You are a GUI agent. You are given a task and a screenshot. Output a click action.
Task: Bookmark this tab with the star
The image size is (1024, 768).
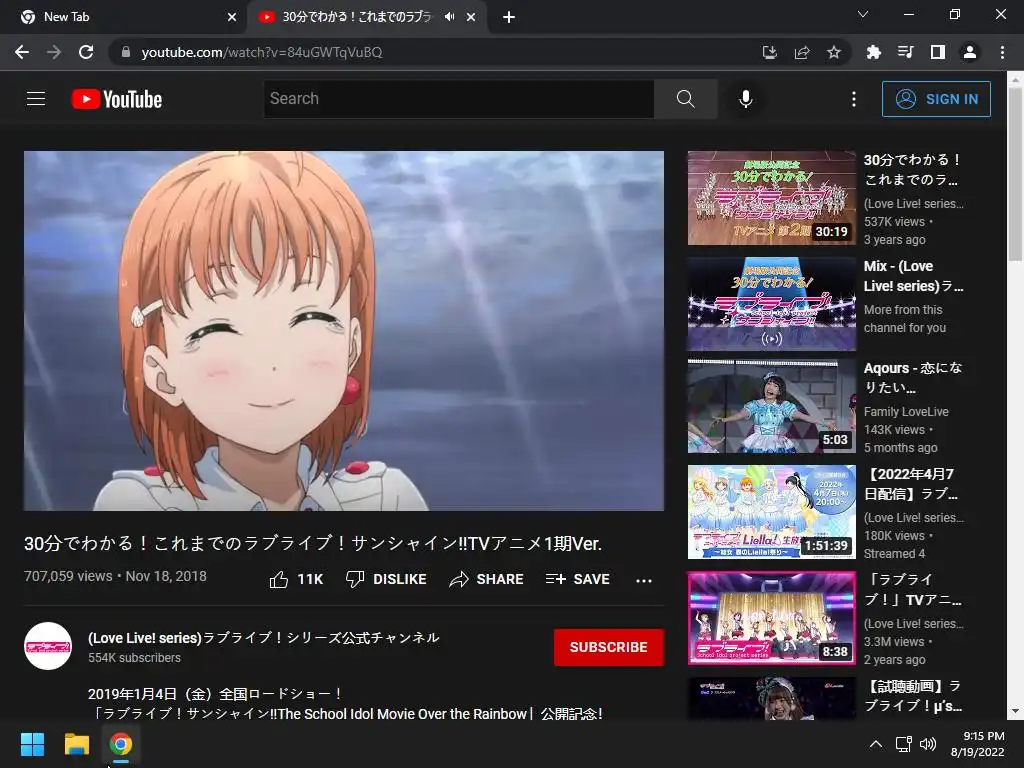tap(834, 52)
